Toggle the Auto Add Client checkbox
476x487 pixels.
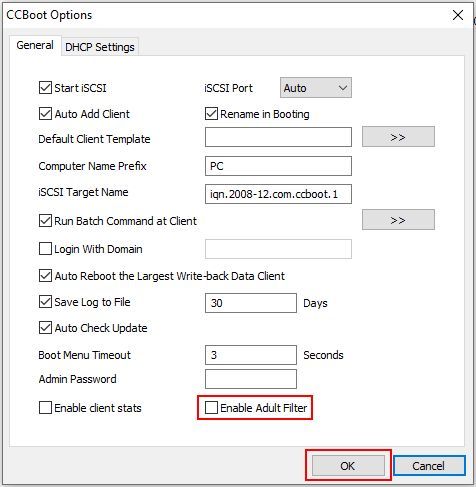(x=45, y=114)
